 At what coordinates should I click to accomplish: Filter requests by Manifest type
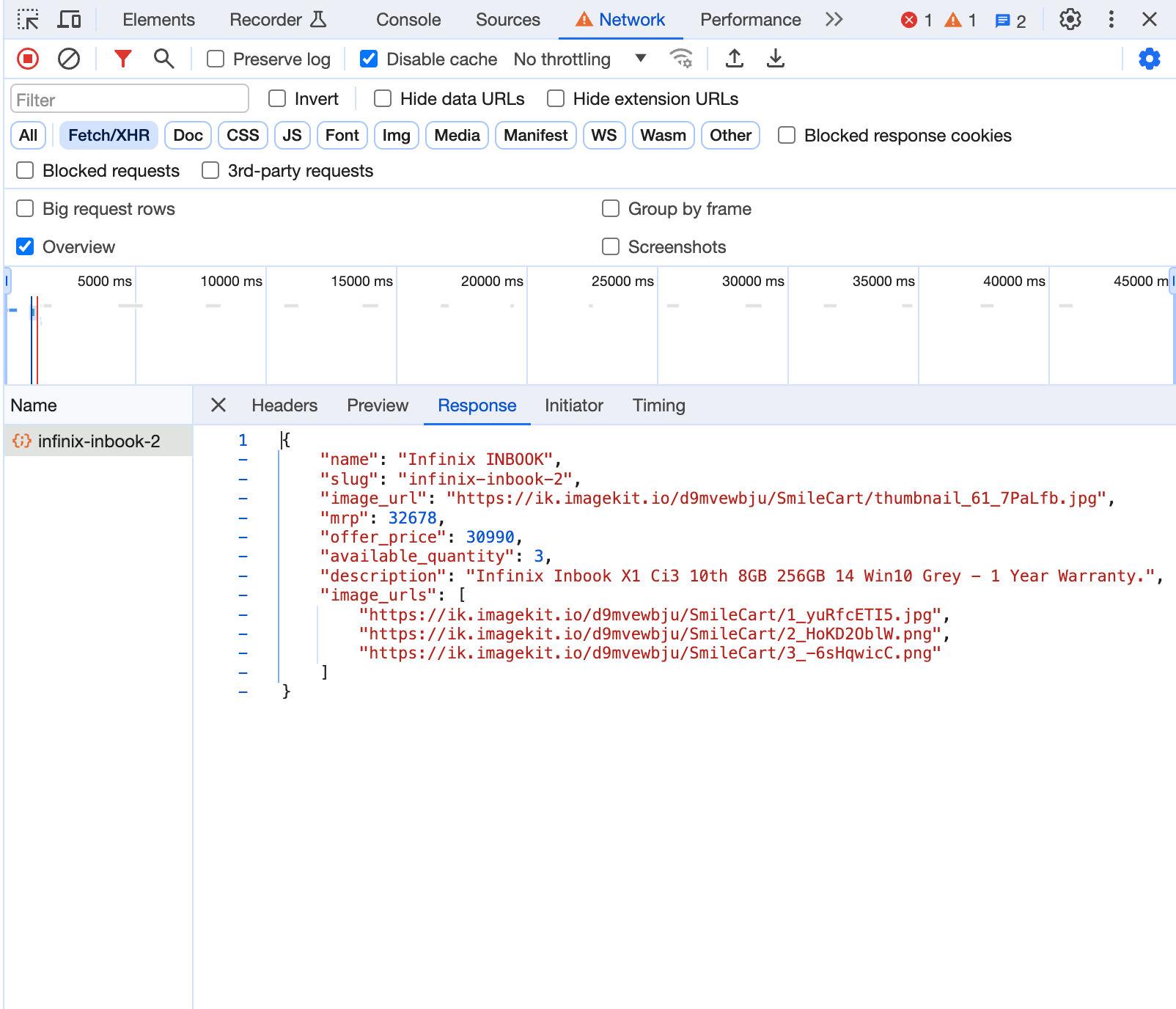536,135
